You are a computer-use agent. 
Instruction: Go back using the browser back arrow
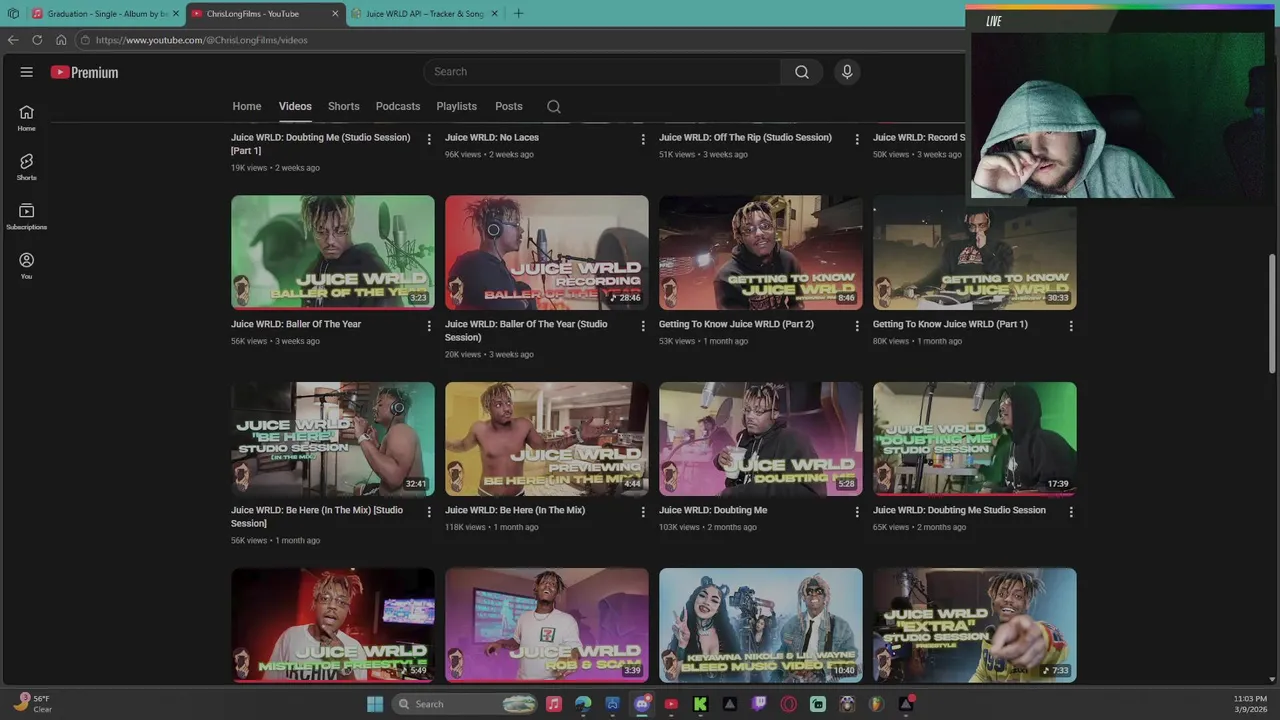tap(13, 40)
